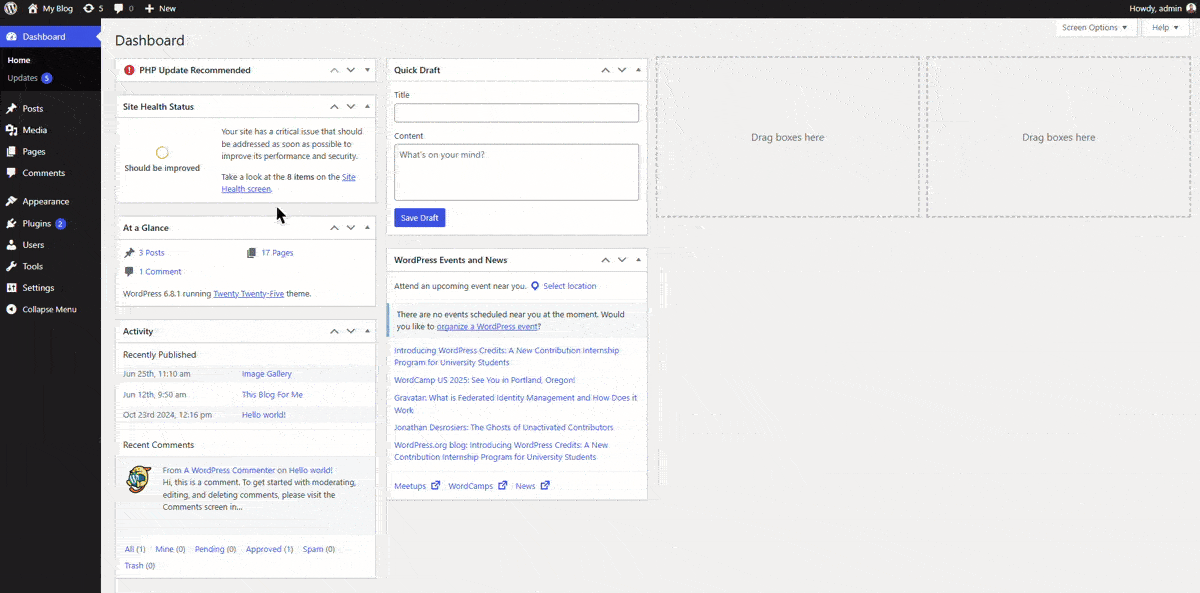
Task: Open My Blog site link
Action: [50, 8]
